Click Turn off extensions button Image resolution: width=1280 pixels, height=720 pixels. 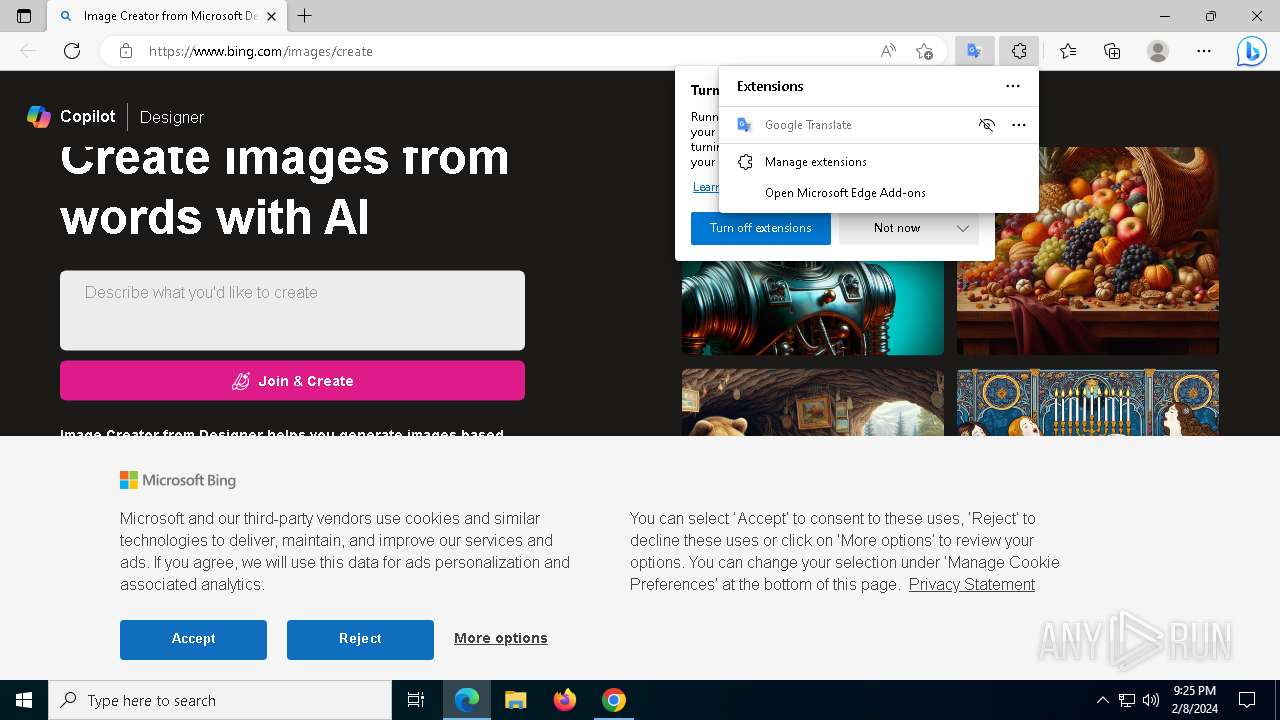pos(761,228)
